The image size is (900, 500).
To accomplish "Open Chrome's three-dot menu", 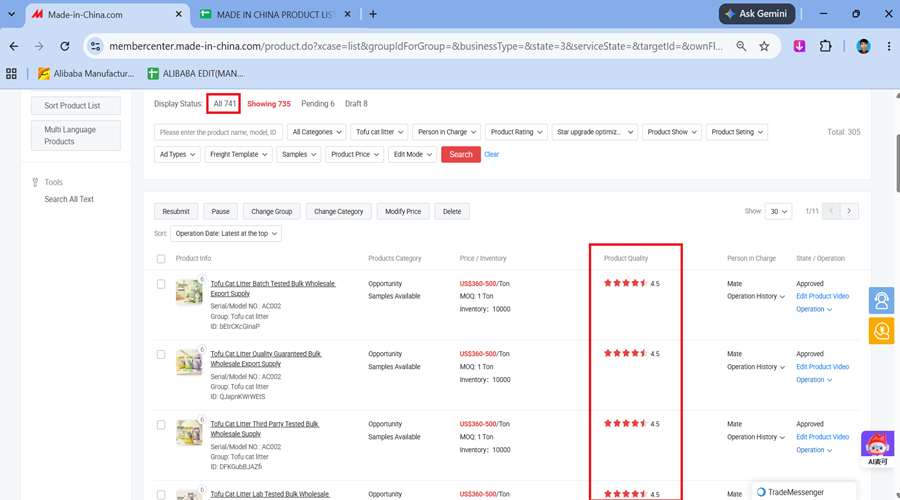I will (x=889, y=46).
